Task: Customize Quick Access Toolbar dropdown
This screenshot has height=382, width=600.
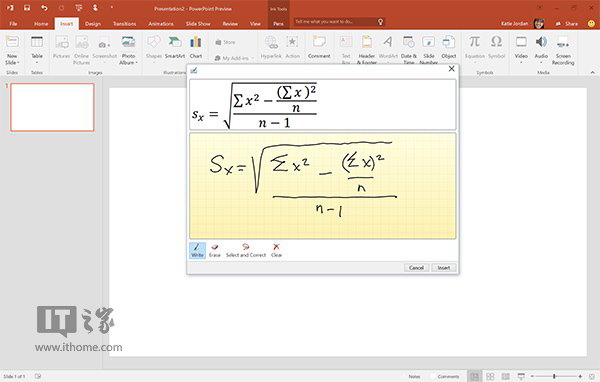Action: click(112, 8)
